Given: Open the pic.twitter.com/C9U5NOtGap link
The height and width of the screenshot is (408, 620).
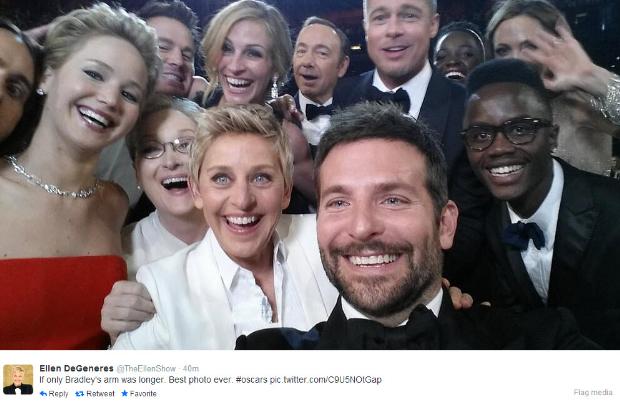Looking at the screenshot, I should 326,380.
